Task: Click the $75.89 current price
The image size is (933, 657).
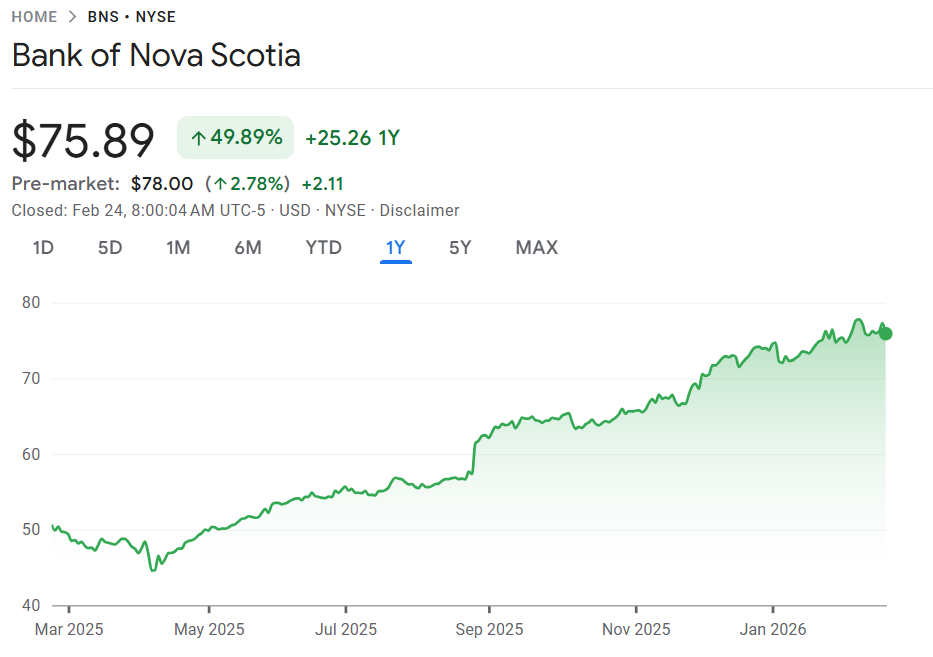Action: point(83,140)
